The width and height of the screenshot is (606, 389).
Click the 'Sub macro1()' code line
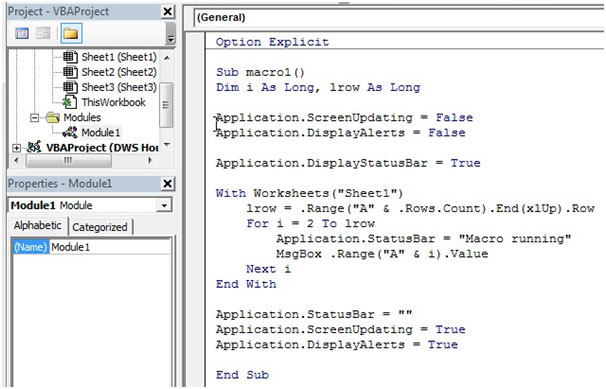point(260,72)
